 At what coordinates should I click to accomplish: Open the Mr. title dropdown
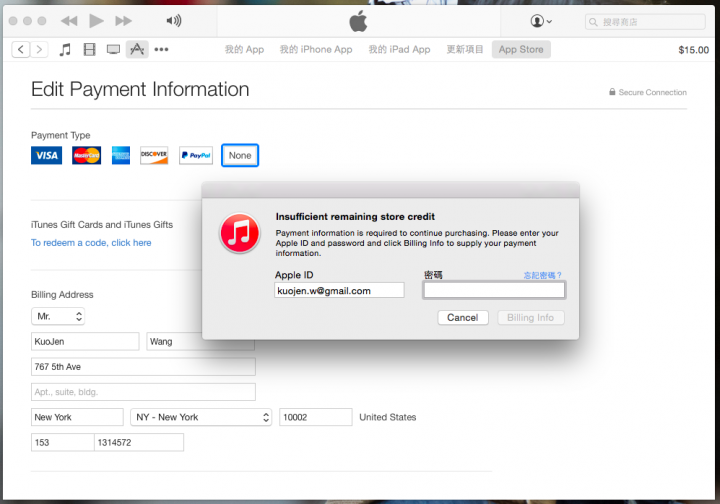58,316
